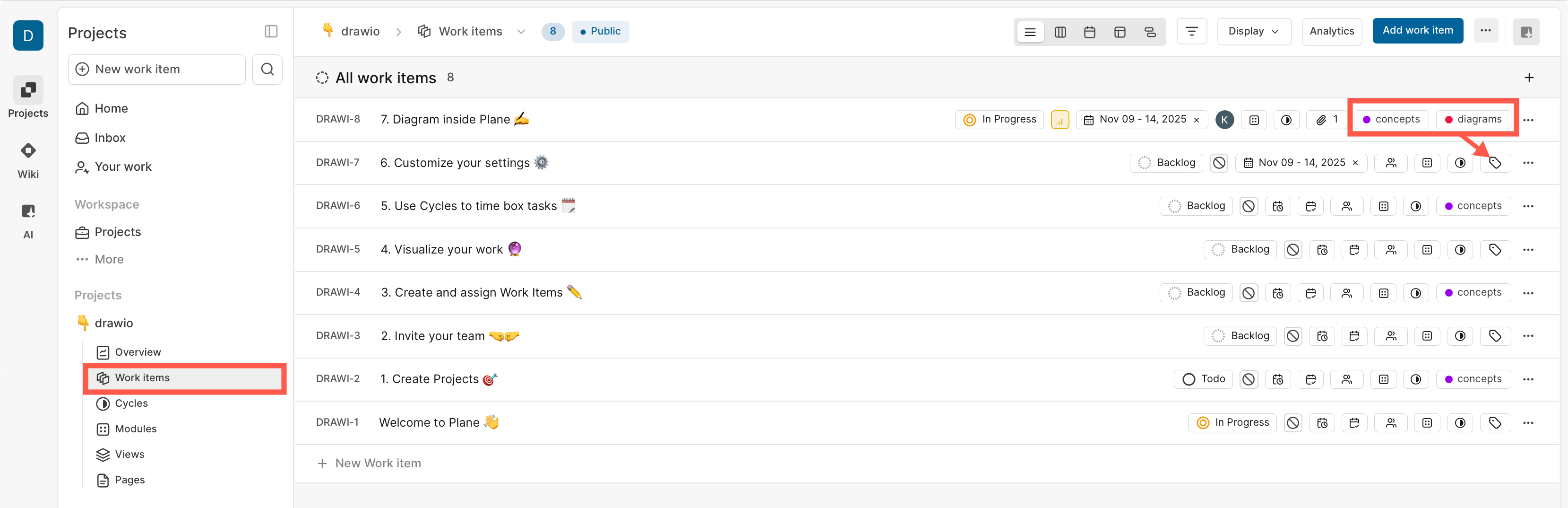Screen dimensions: 1568x508
Task: Open the Calendar layout view
Action: (1090, 32)
